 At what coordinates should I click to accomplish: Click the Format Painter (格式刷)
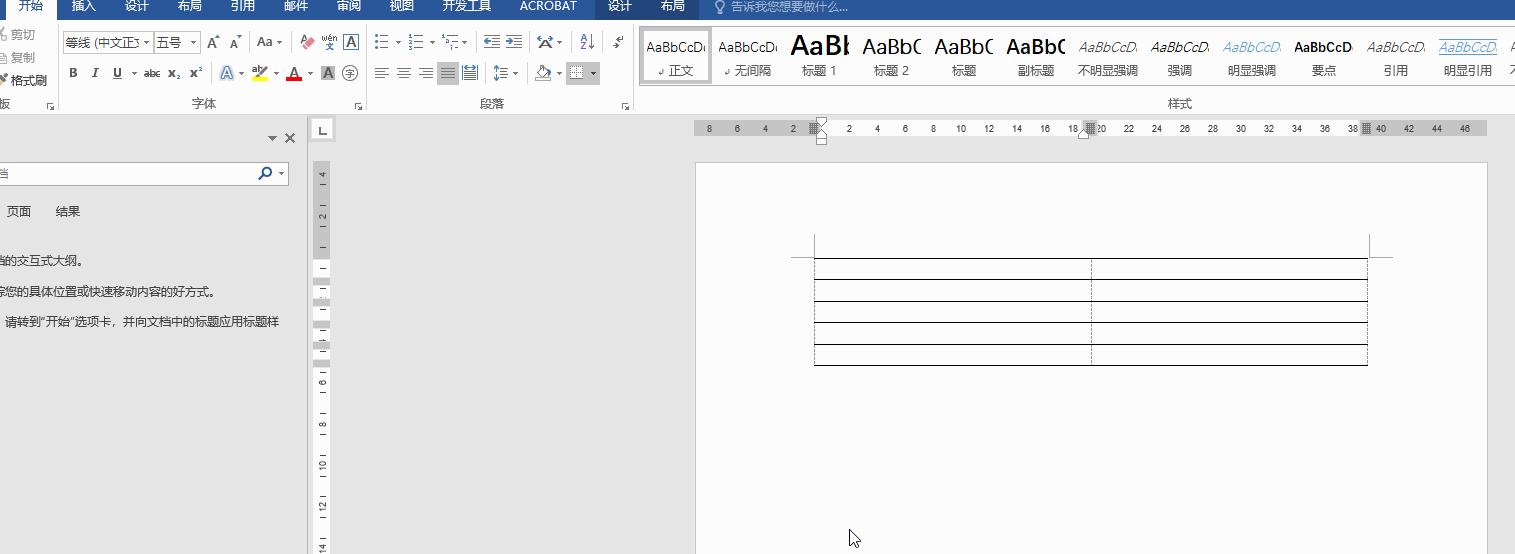23,80
